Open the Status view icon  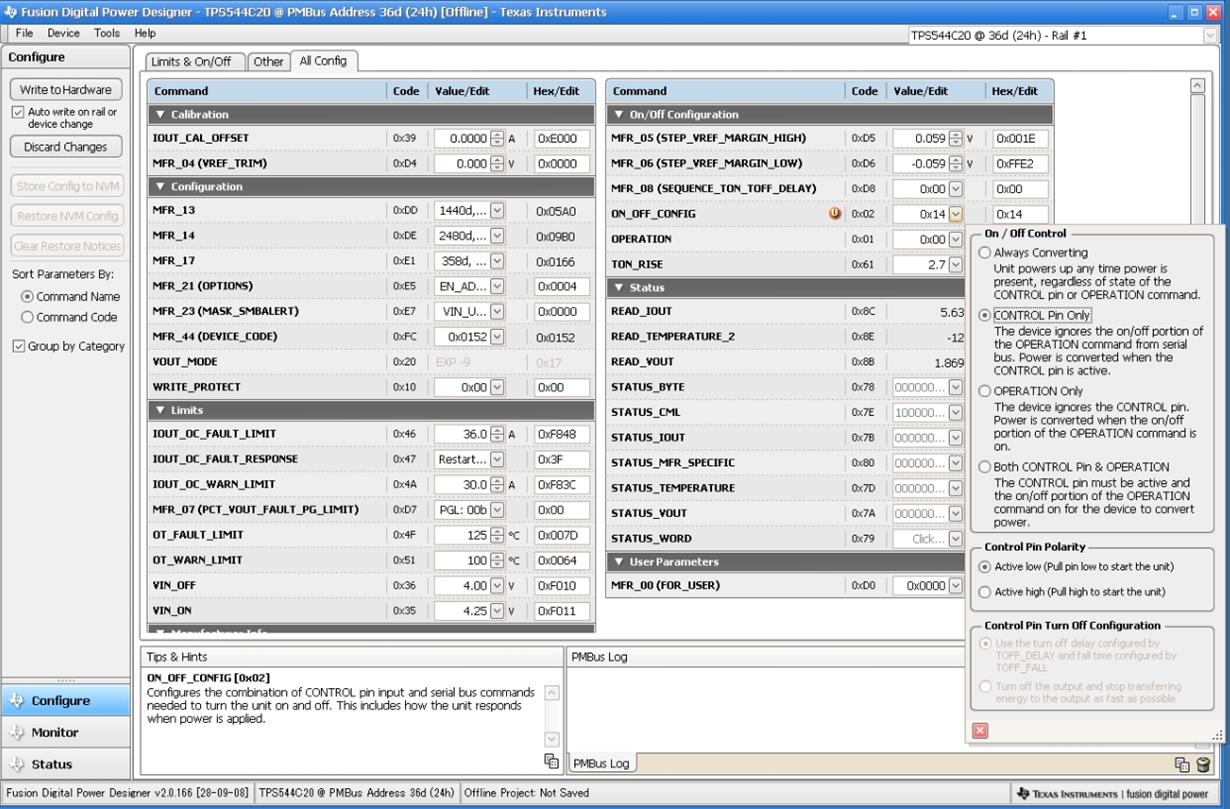[x=17, y=764]
